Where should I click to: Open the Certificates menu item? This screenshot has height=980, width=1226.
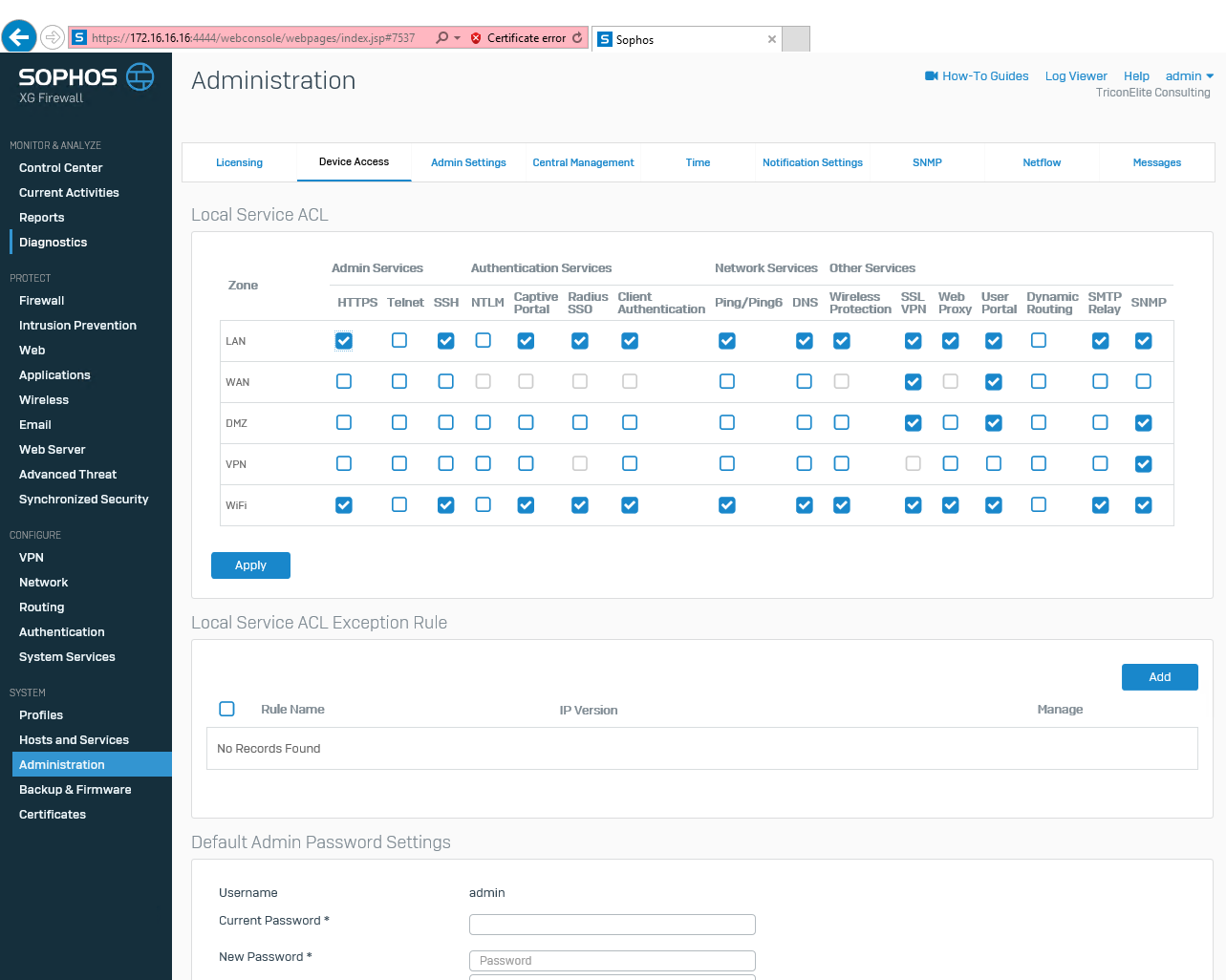pyautogui.click(x=53, y=815)
